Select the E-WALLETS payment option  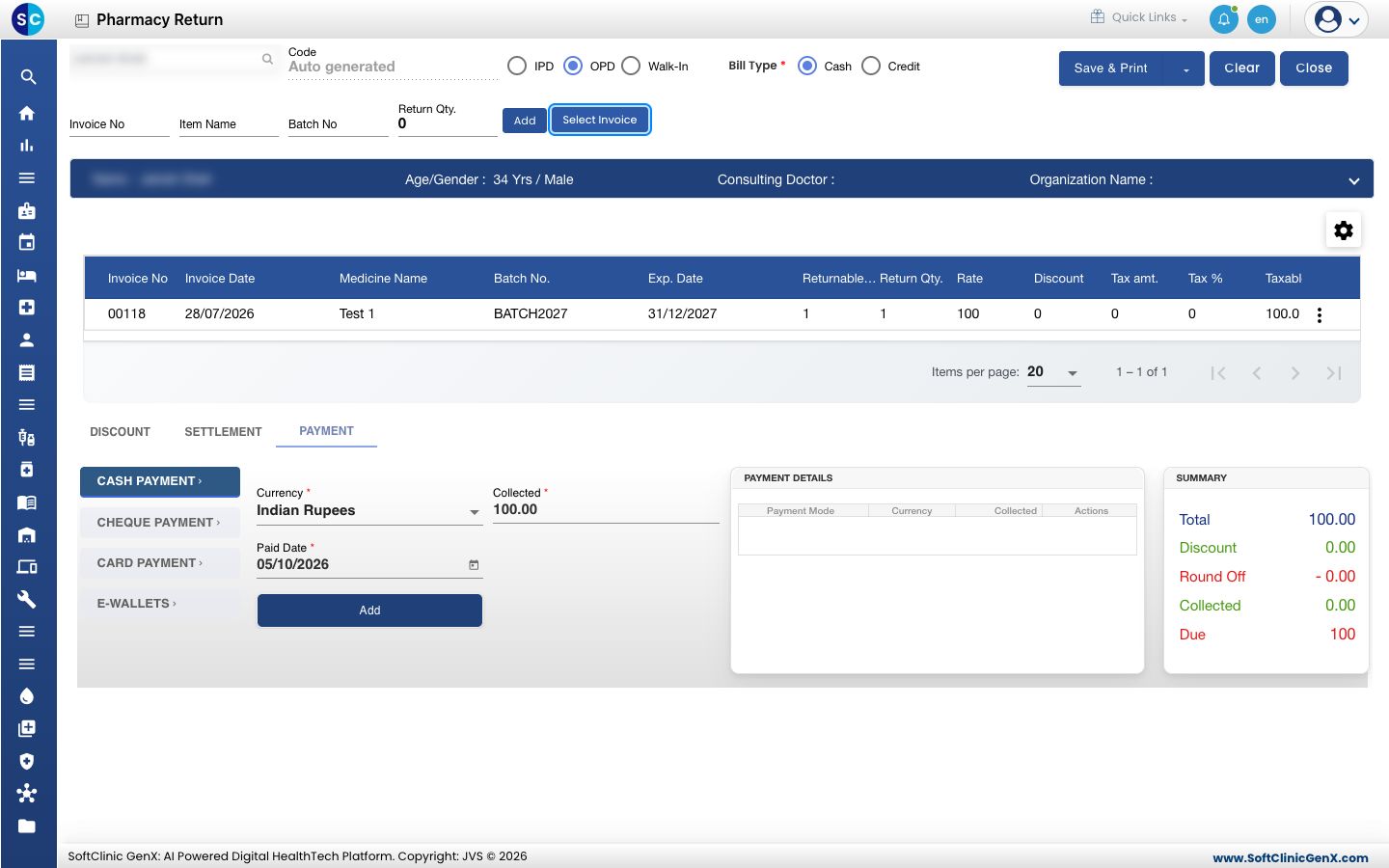[x=160, y=604]
